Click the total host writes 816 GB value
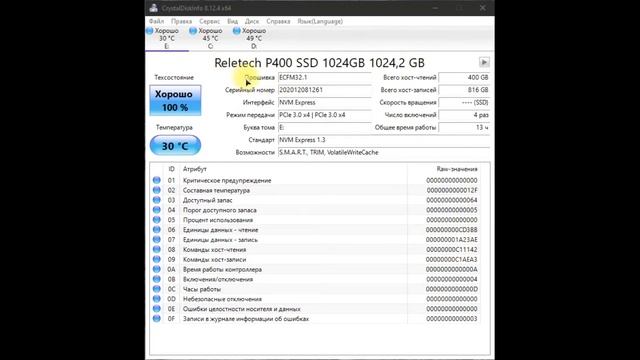The width and height of the screenshot is (640, 360). (x=464, y=90)
